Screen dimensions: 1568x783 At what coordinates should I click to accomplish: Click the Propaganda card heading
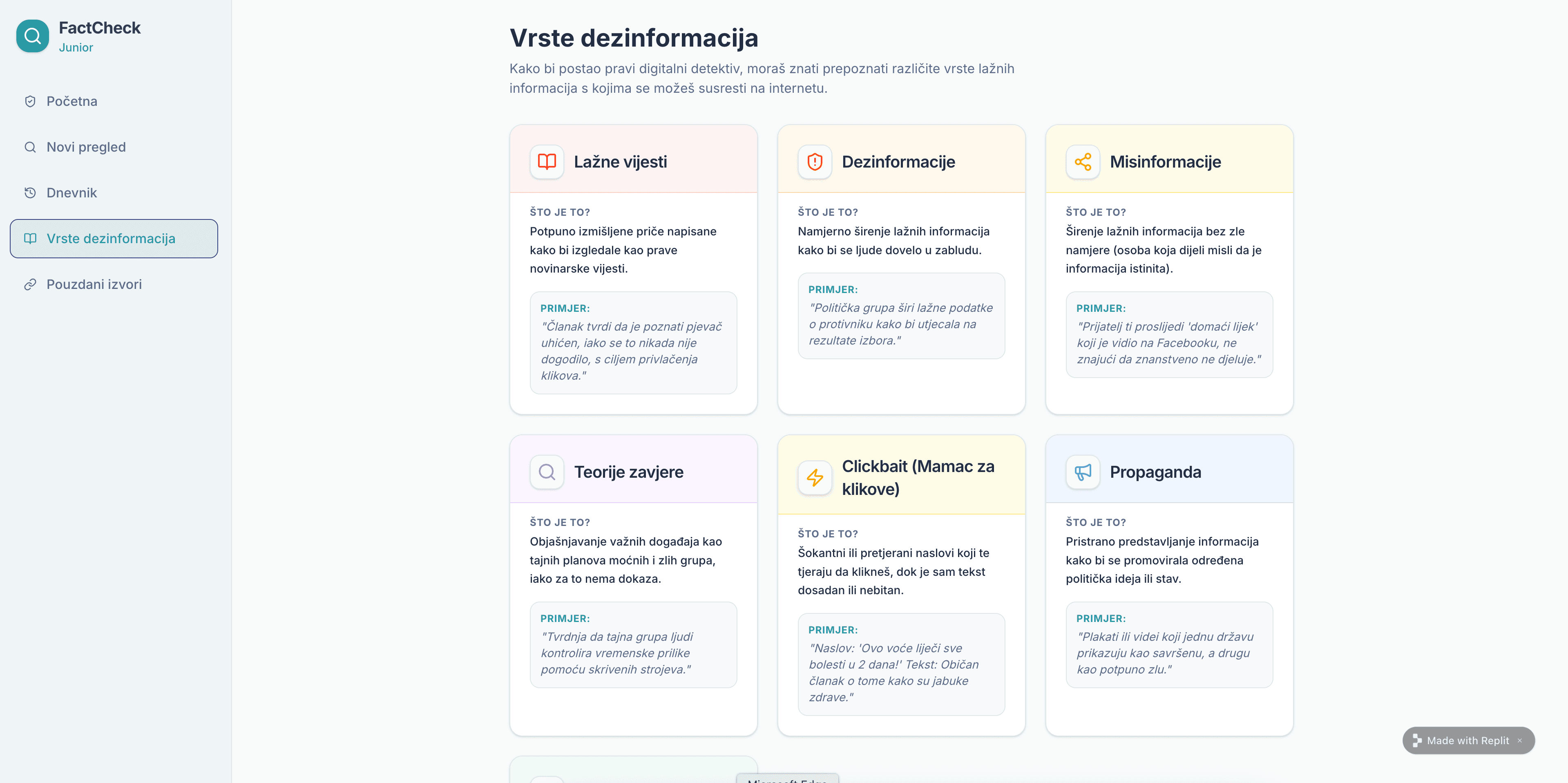pos(1155,472)
